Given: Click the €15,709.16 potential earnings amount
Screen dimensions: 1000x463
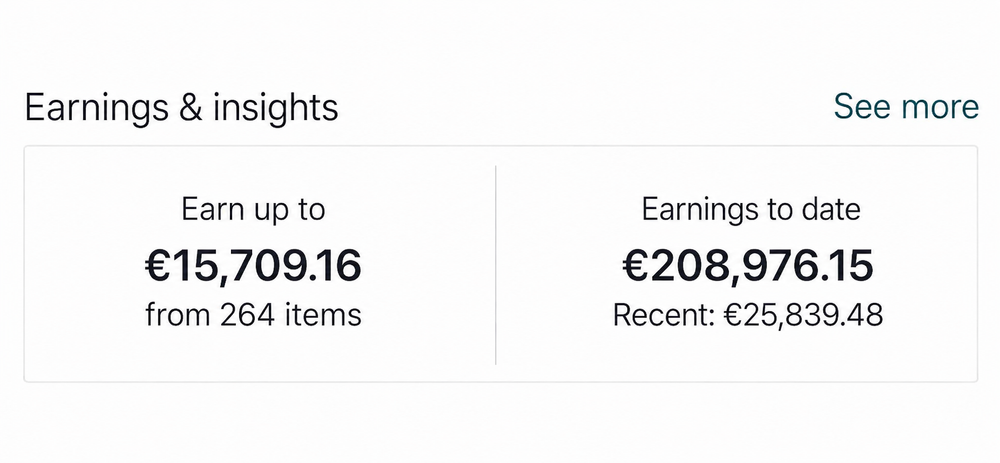Looking at the screenshot, I should [x=253, y=266].
